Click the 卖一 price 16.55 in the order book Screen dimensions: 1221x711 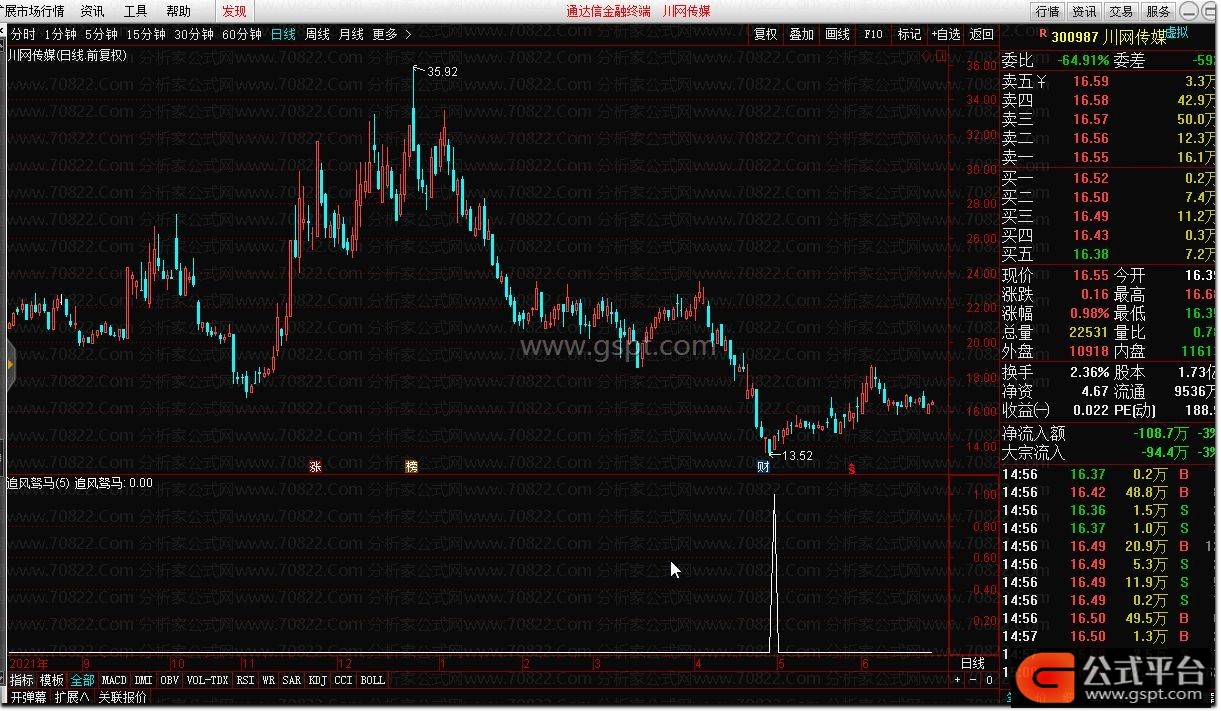1091,157
